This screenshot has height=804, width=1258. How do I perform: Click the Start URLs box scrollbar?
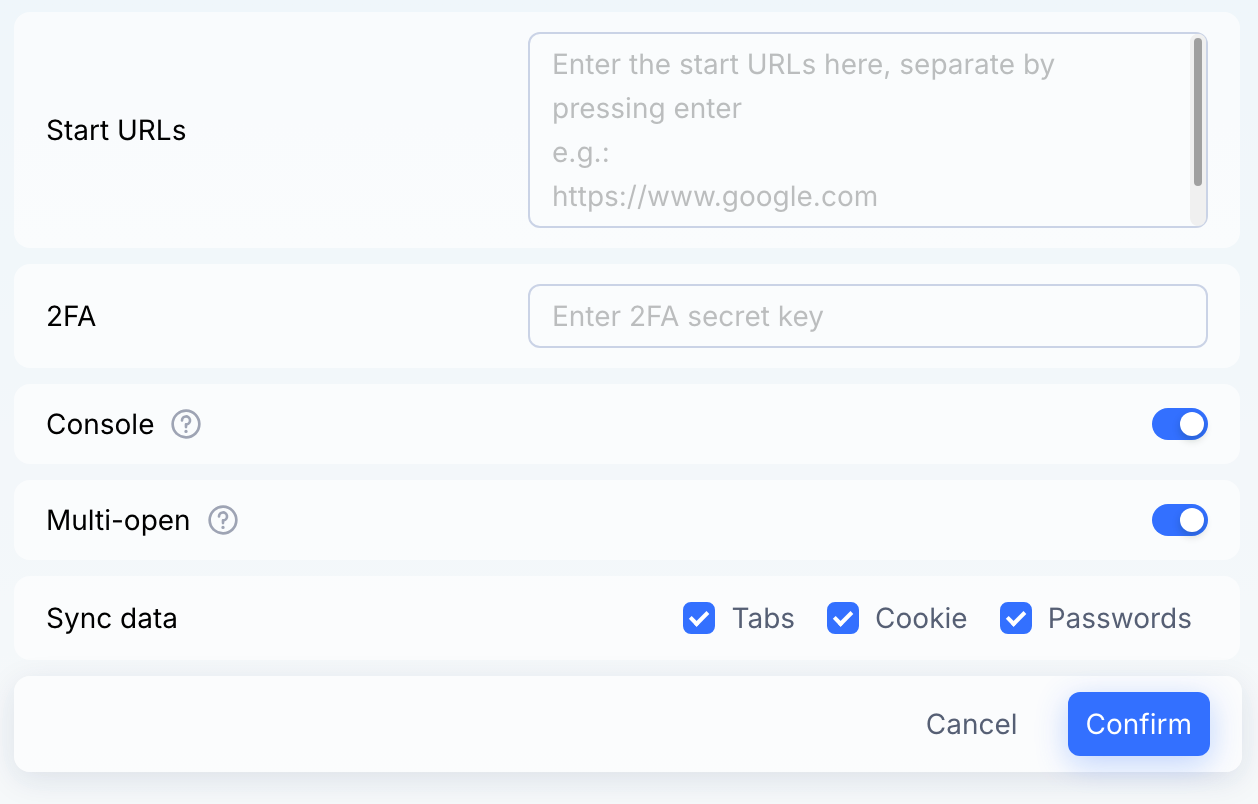click(x=1197, y=112)
